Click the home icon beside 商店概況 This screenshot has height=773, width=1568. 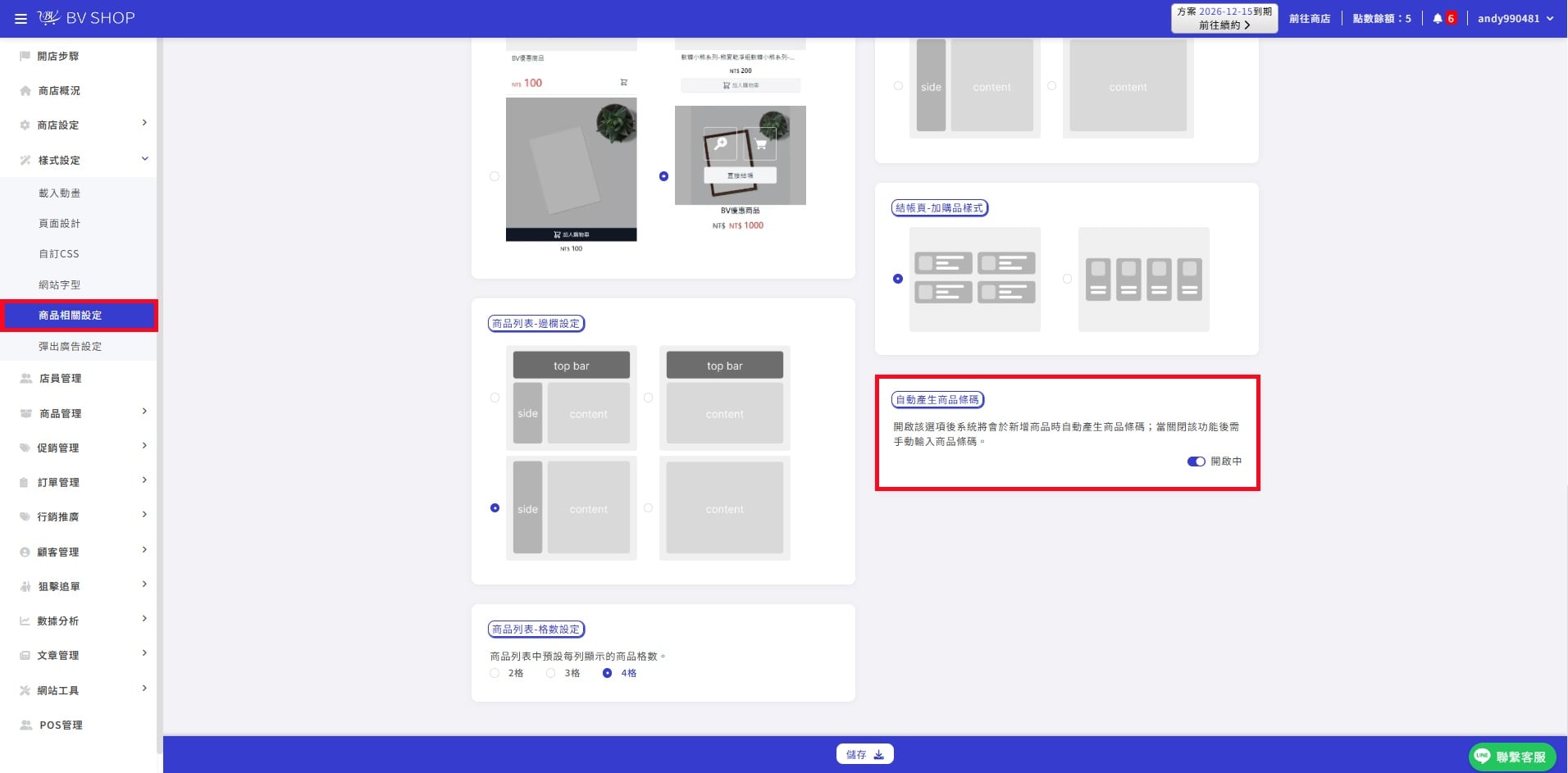point(25,91)
